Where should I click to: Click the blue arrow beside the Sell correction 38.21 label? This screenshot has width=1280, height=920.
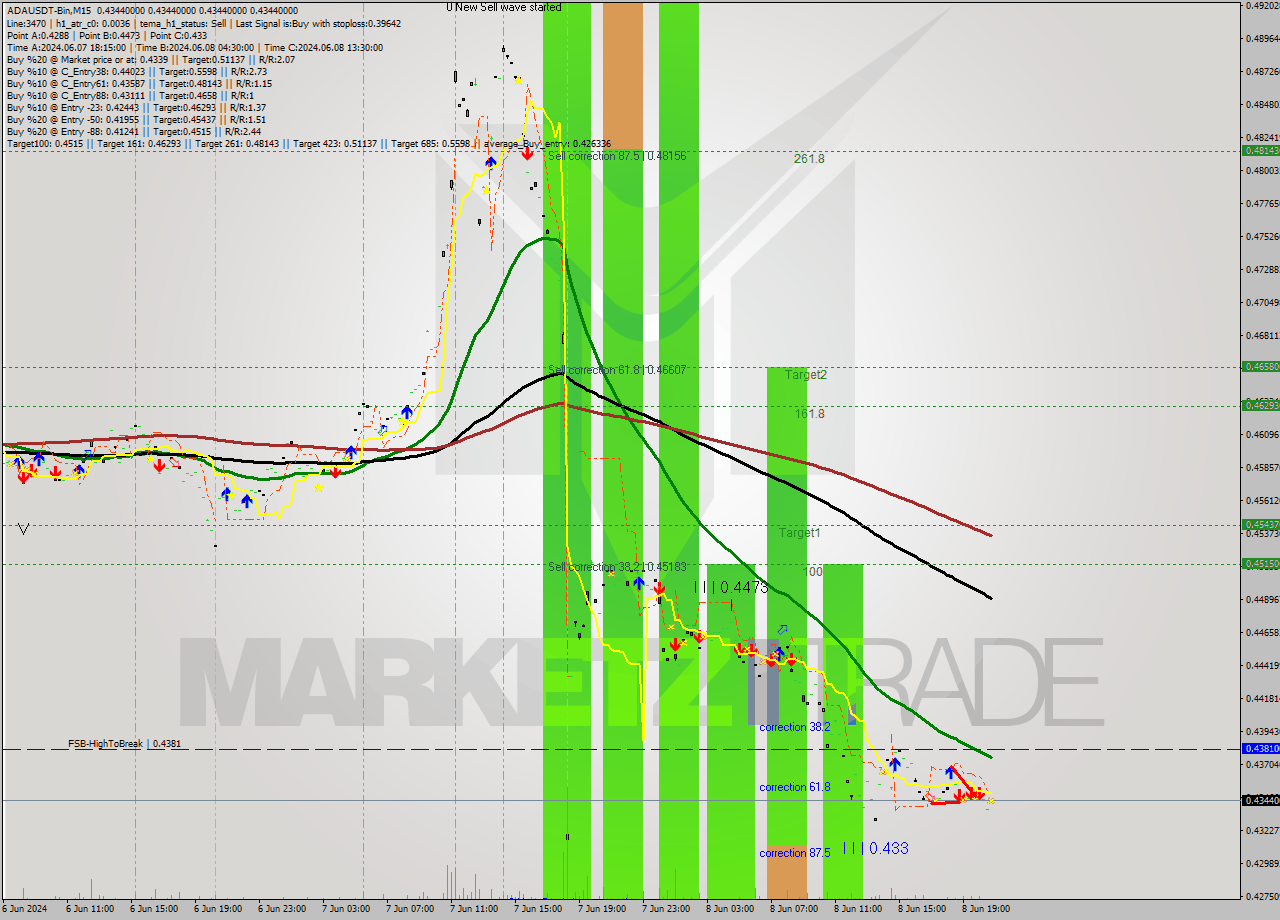(639, 582)
